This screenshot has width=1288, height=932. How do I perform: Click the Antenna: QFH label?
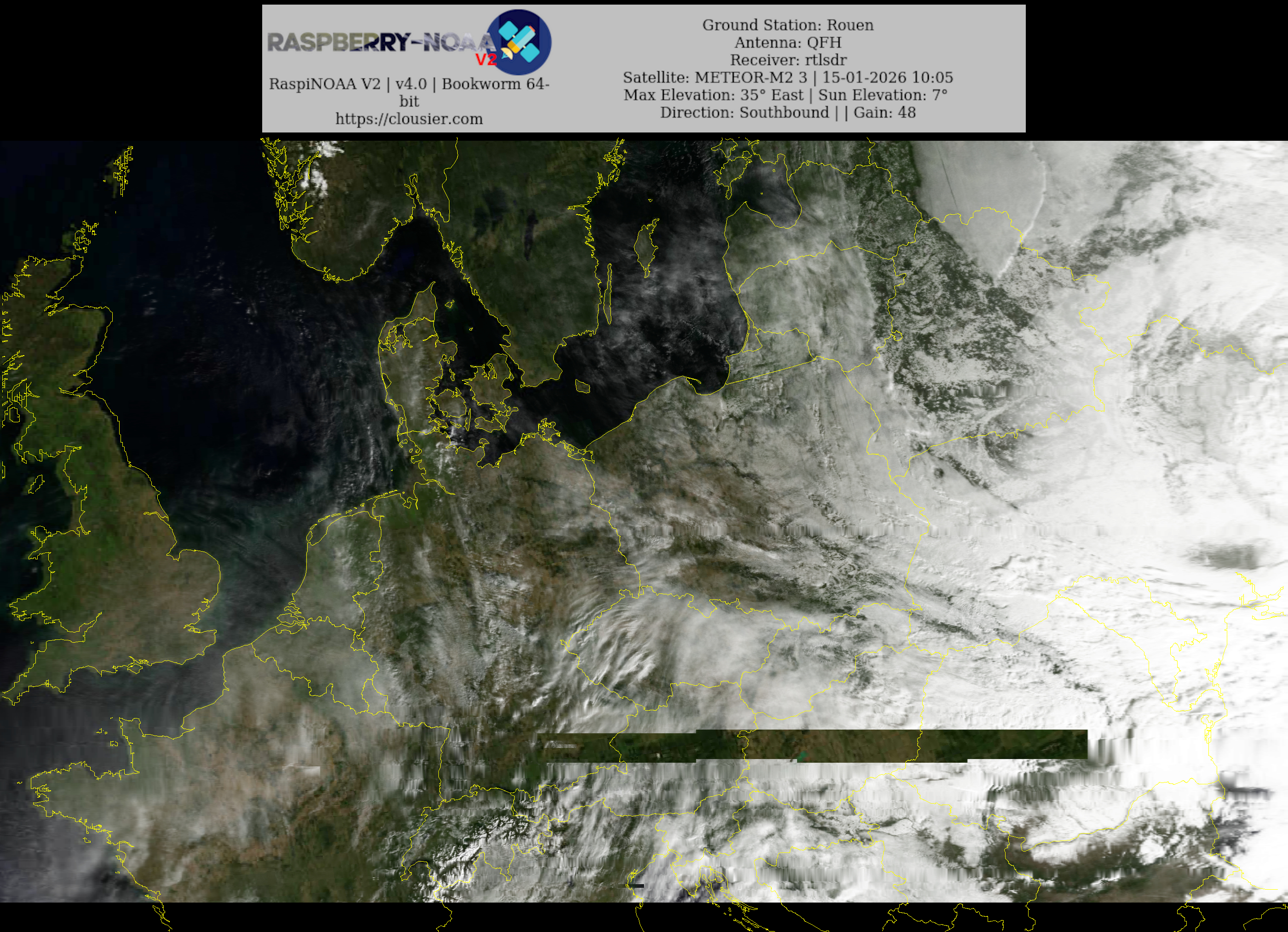788,43
